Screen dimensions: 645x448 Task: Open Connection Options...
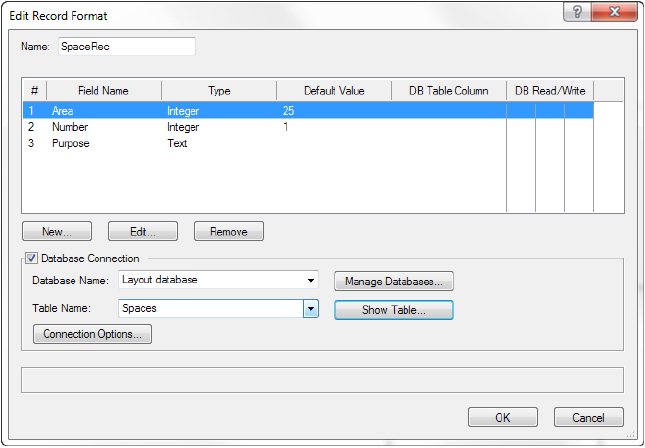pyautogui.click(x=92, y=334)
